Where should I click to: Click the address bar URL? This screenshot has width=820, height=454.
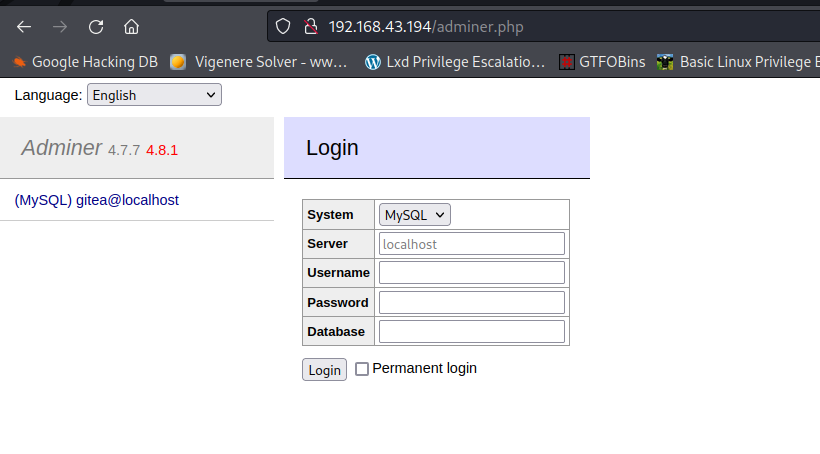coord(425,26)
